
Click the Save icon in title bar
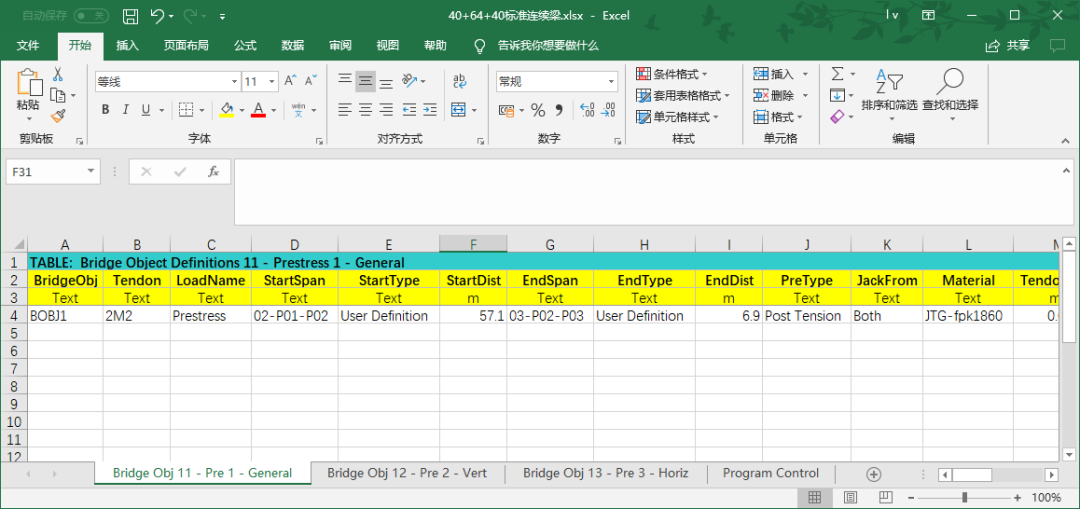(x=130, y=15)
